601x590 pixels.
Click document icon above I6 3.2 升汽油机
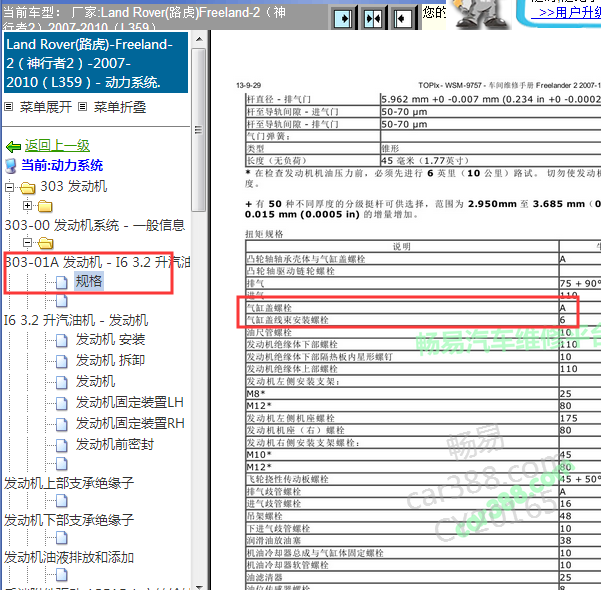coord(62,301)
